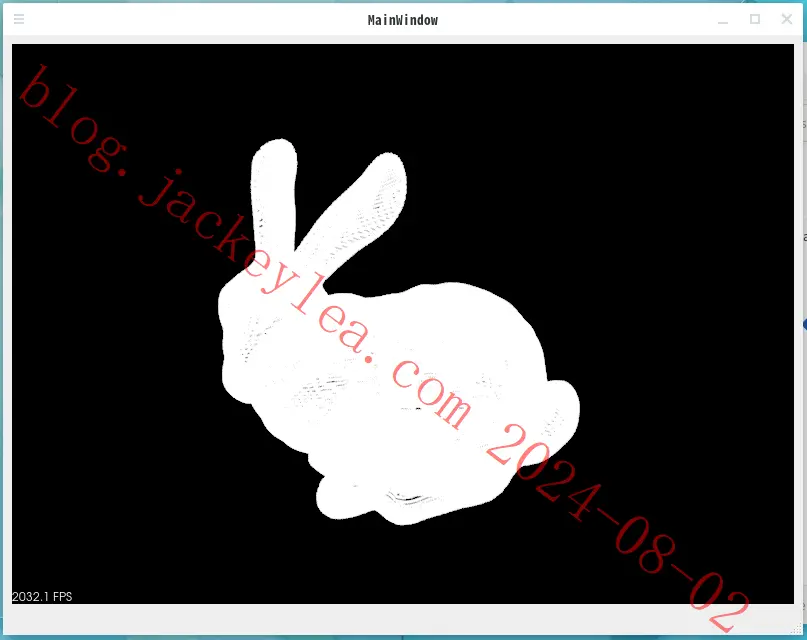The image size is (807, 640).
Task: Click the MainWindow title text
Action: click(403, 20)
